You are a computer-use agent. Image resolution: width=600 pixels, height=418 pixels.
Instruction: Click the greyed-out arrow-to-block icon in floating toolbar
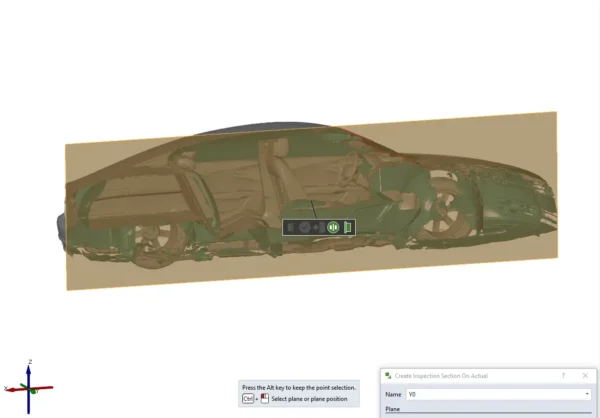coord(319,227)
